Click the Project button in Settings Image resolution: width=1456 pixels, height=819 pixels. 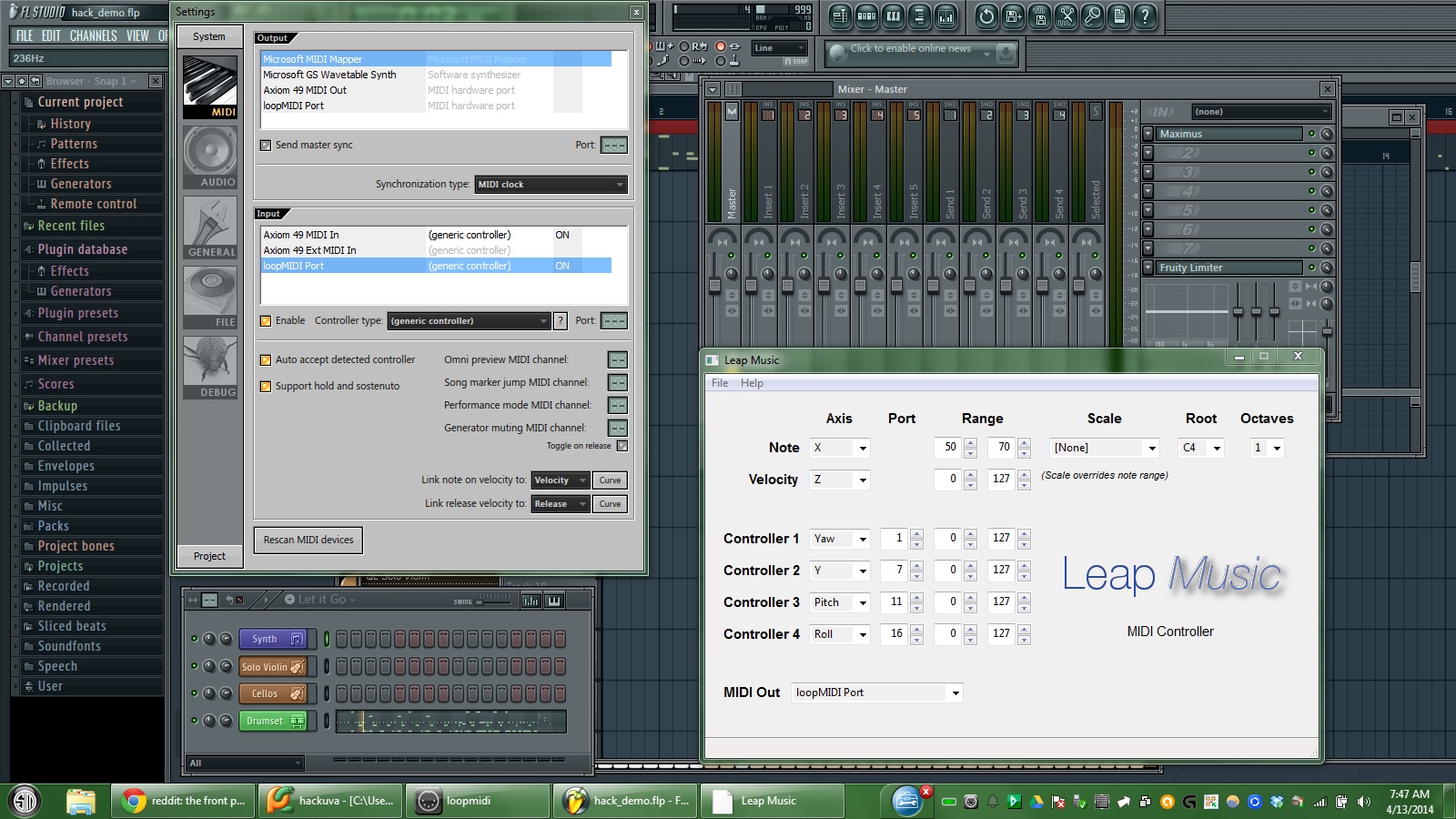pos(209,556)
